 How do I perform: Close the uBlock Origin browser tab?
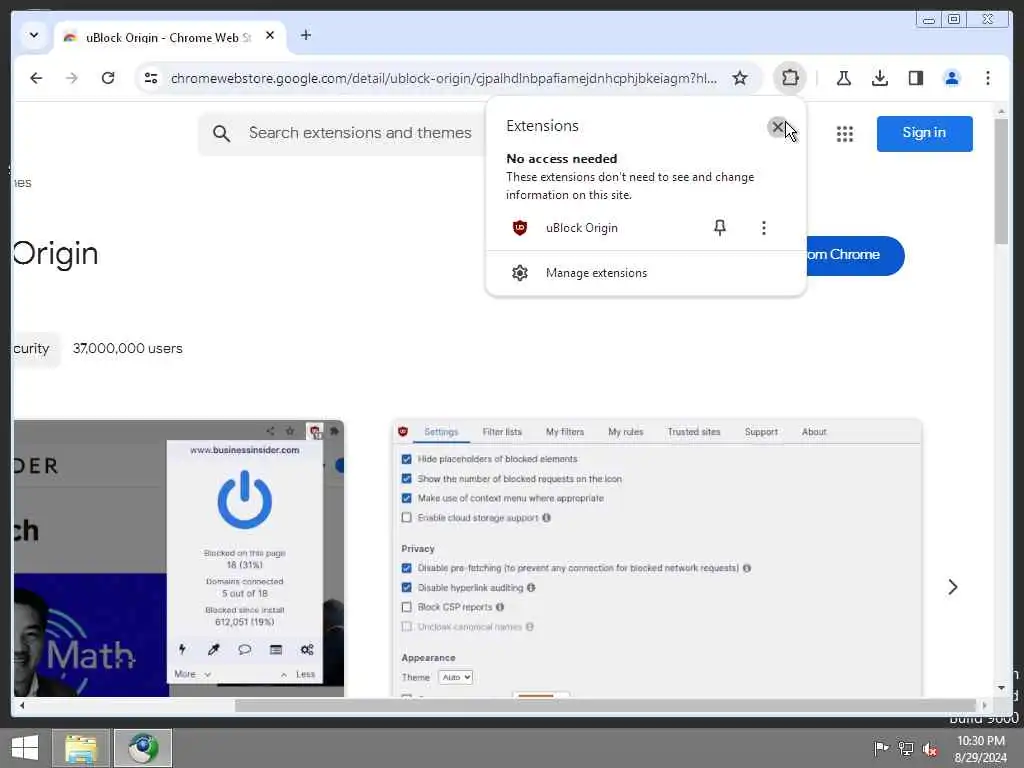click(270, 36)
